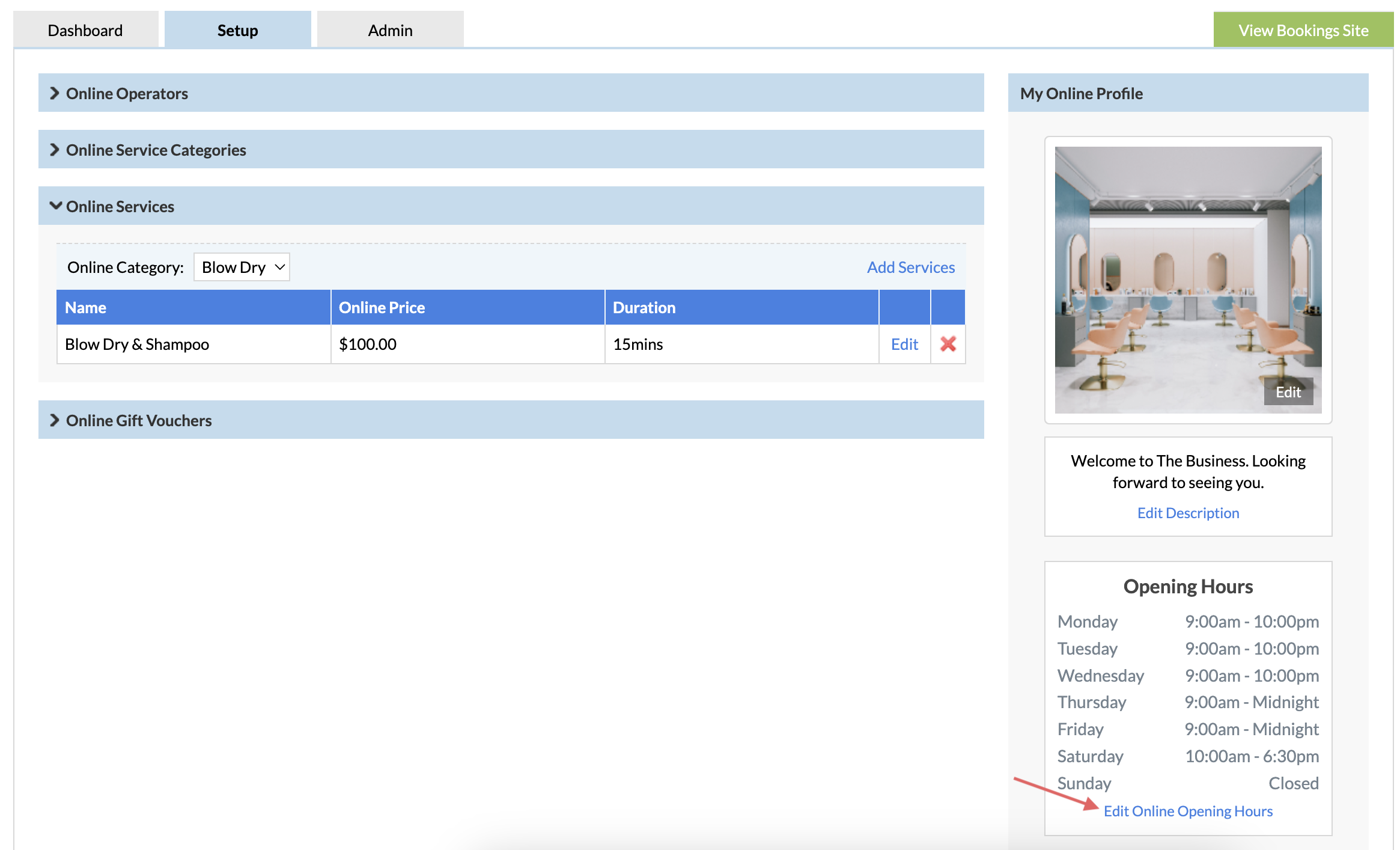Open Edit Online Opening Hours link

tap(1188, 811)
